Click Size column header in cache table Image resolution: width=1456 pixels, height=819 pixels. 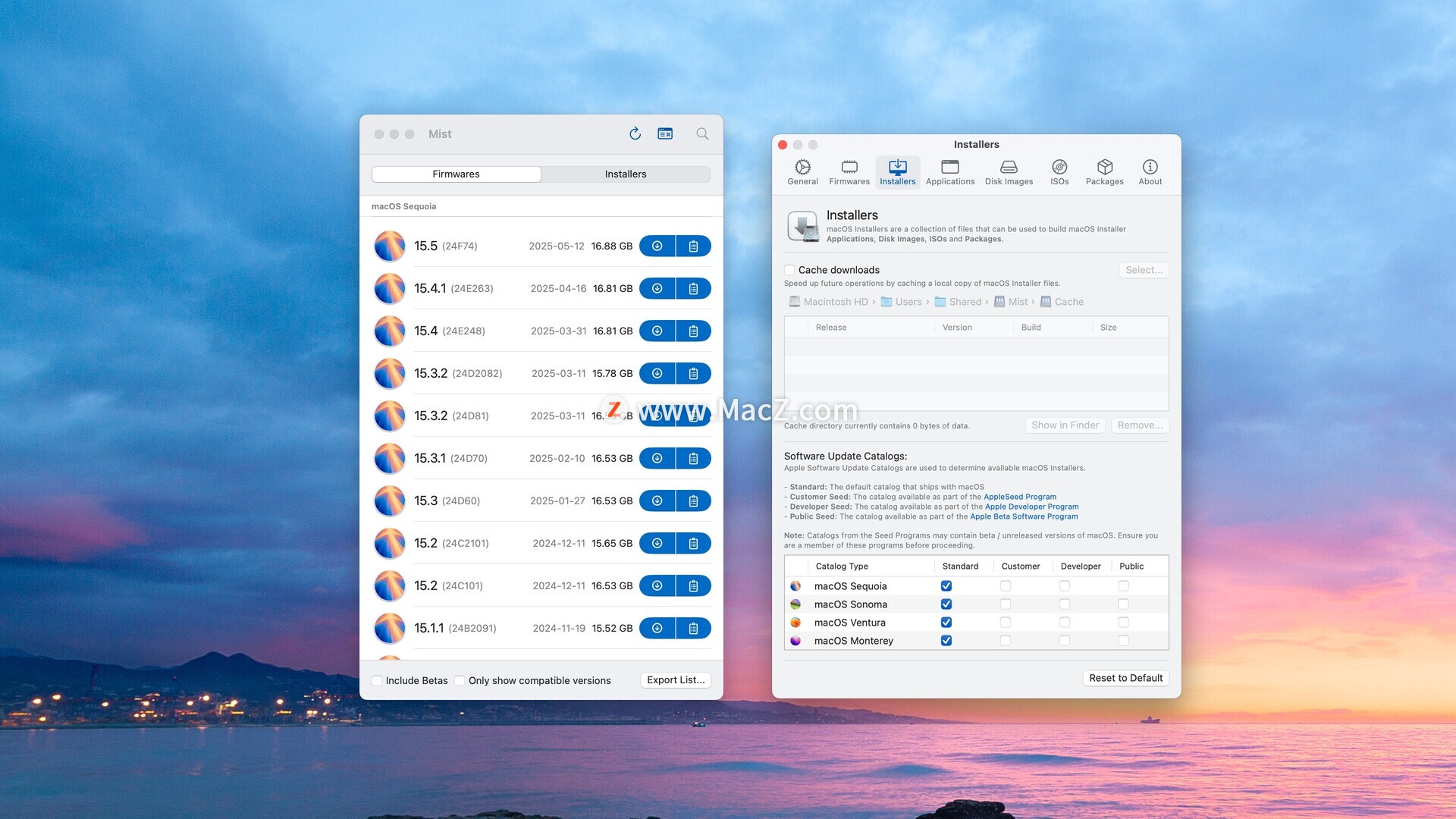click(x=1108, y=328)
